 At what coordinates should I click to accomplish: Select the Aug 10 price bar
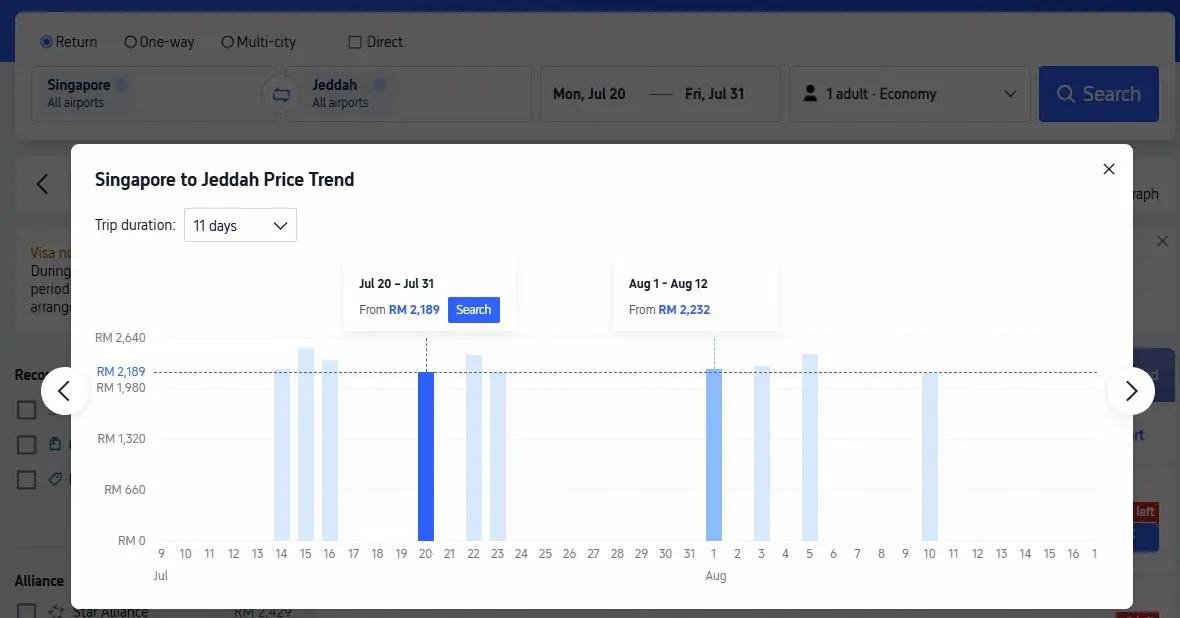pyautogui.click(x=930, y=456)
